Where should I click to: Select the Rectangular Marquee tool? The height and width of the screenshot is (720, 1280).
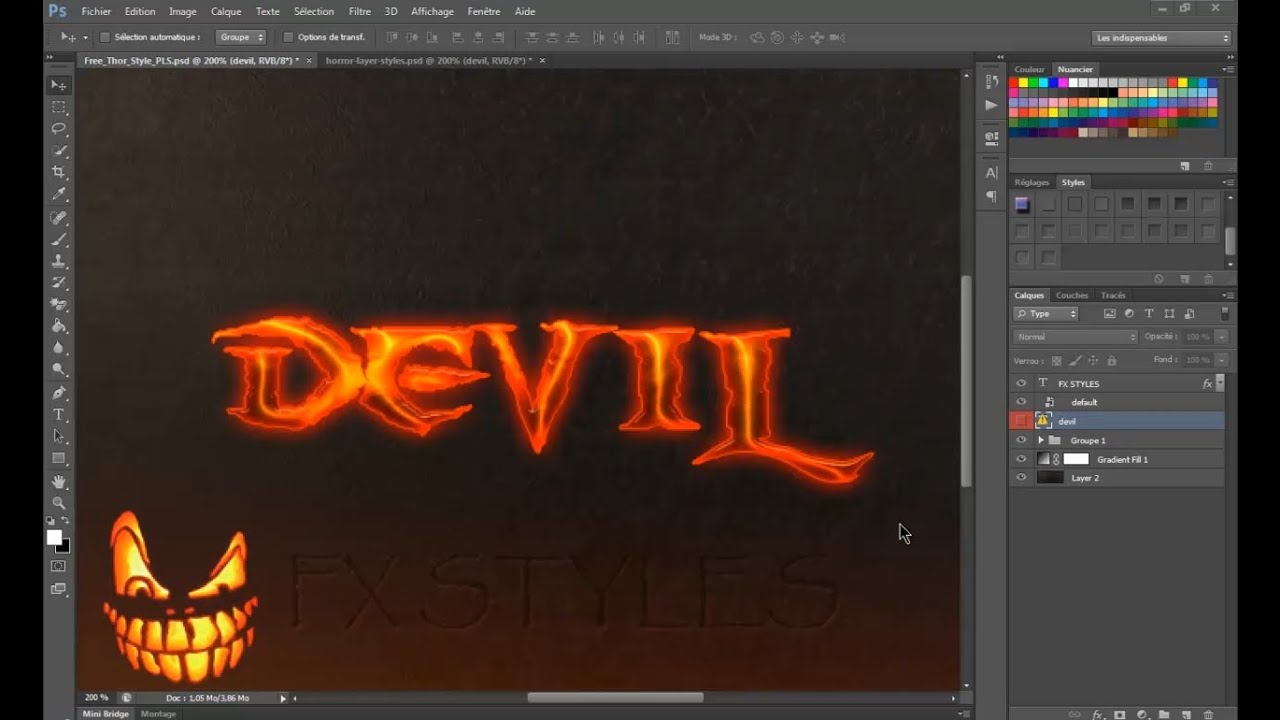coord(59,107)
